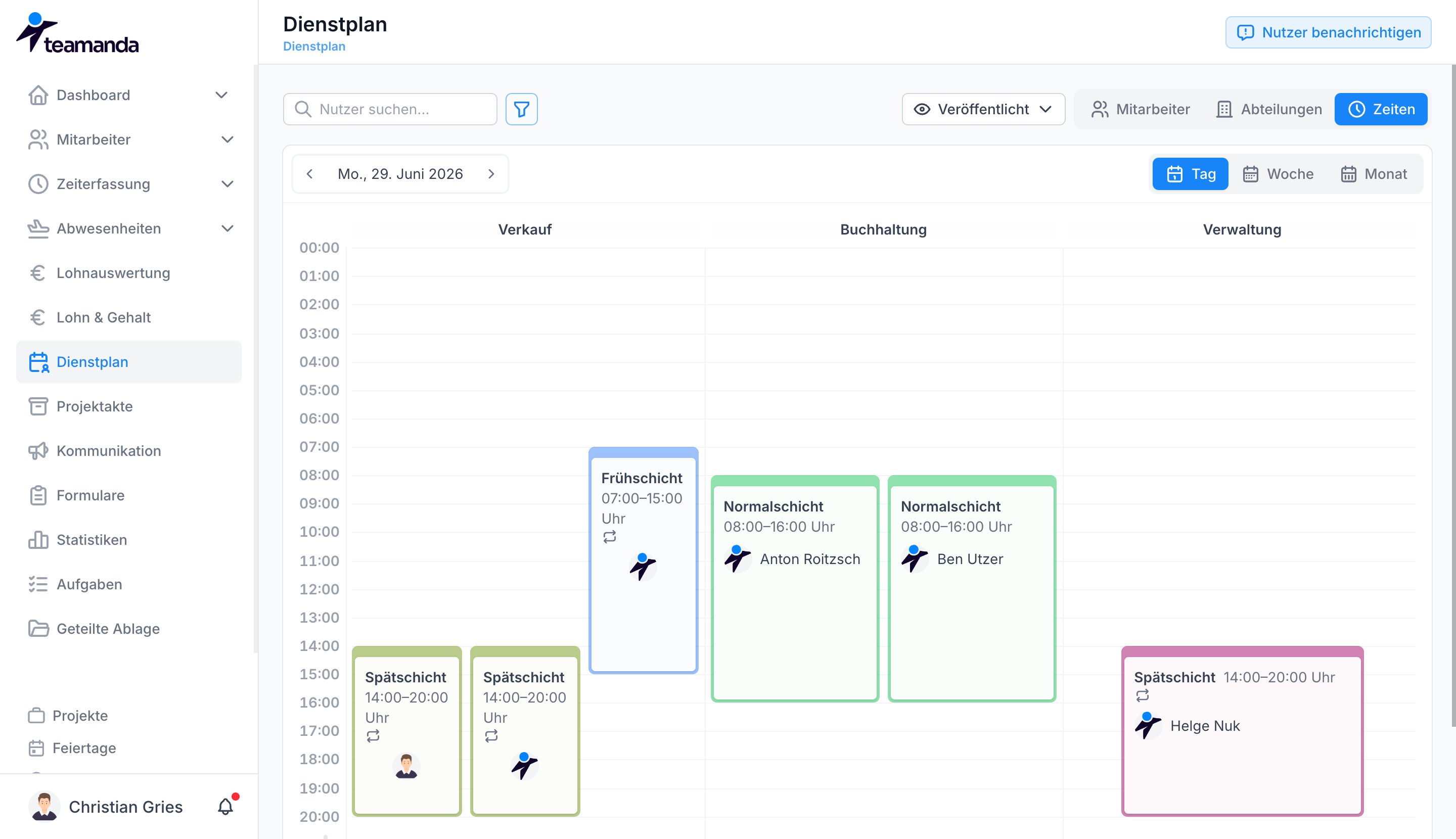Screen dimensions: 1456x839
Task: Click the Buchhaltung department column header
Action: click(x=883, y=229)
